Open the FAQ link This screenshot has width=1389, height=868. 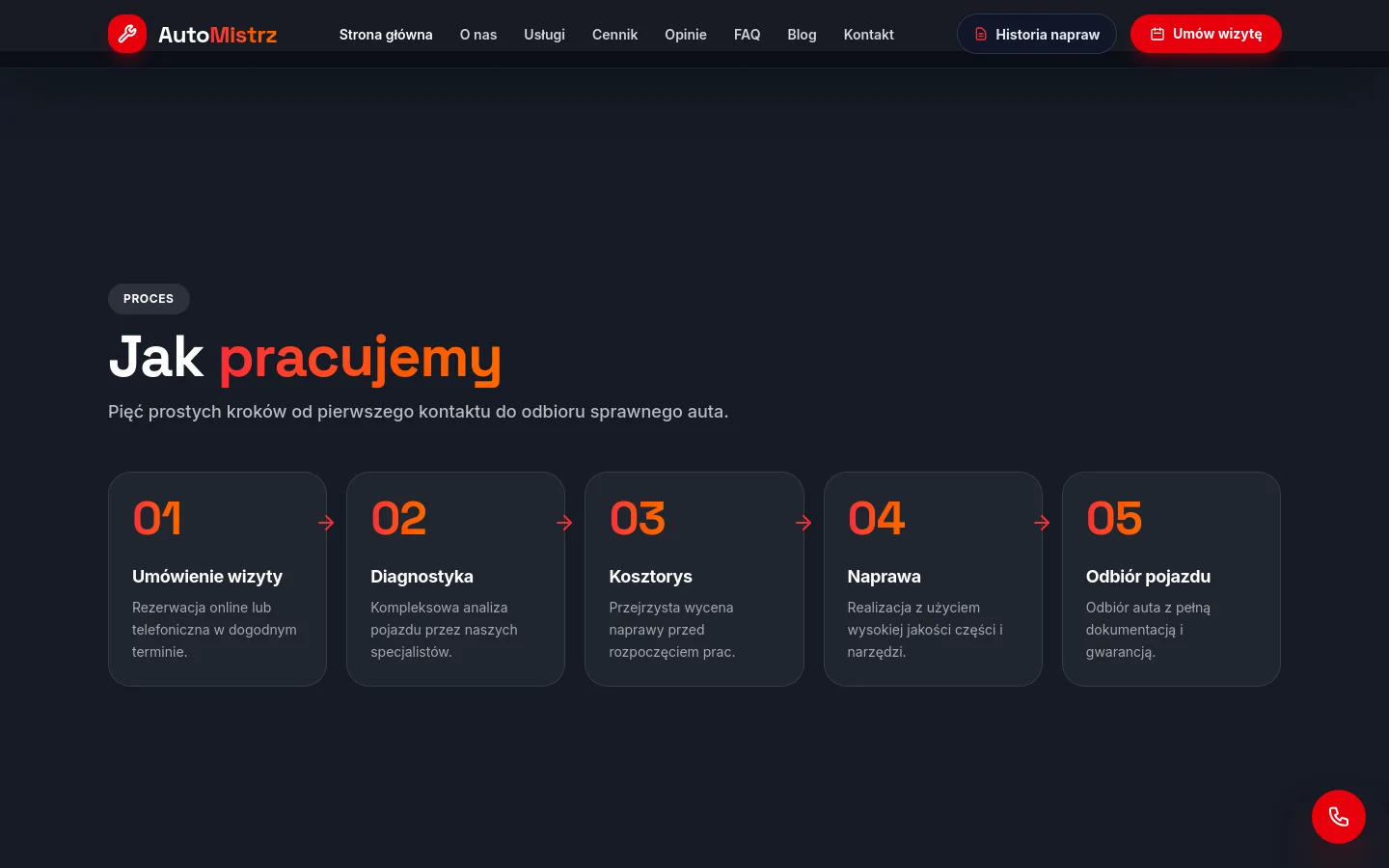pos(747,35)
